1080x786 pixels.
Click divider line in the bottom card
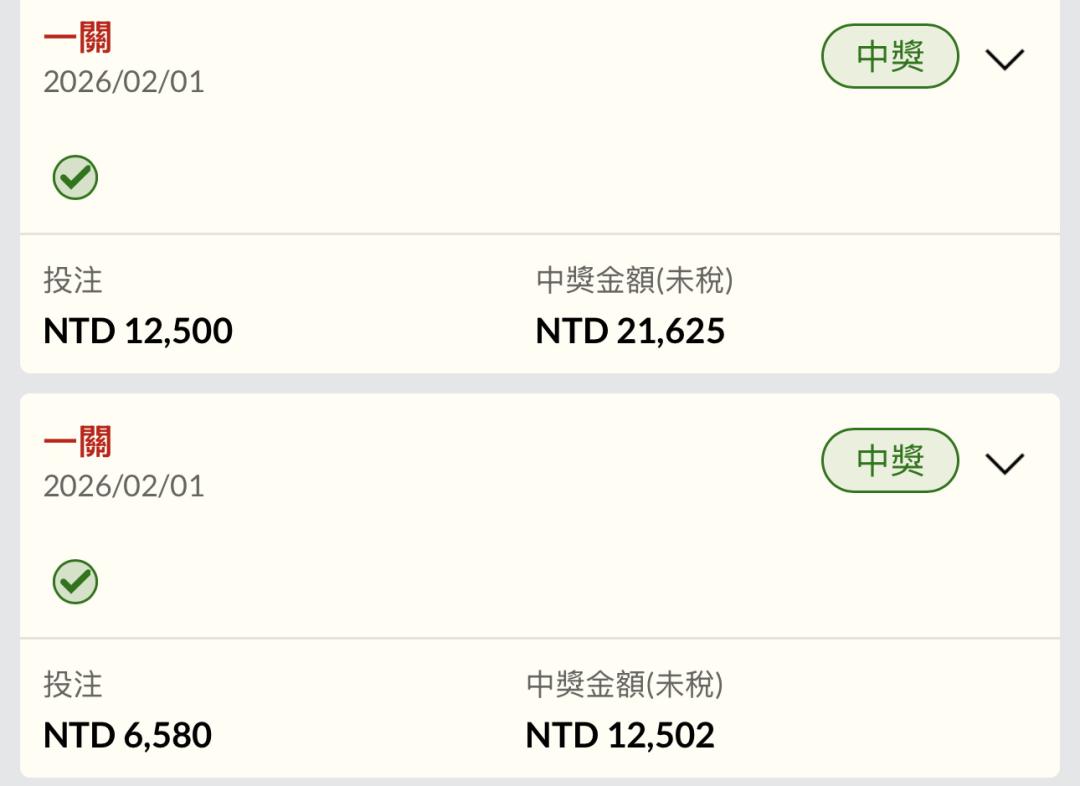[540, 639]
